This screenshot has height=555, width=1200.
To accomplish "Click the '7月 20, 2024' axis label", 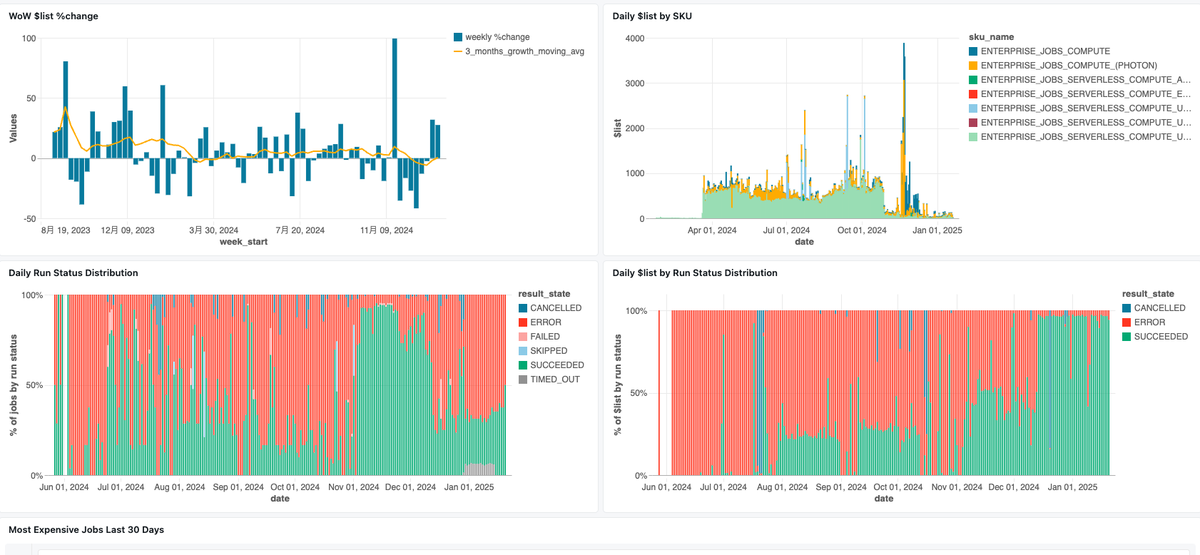I will [300, 230].
